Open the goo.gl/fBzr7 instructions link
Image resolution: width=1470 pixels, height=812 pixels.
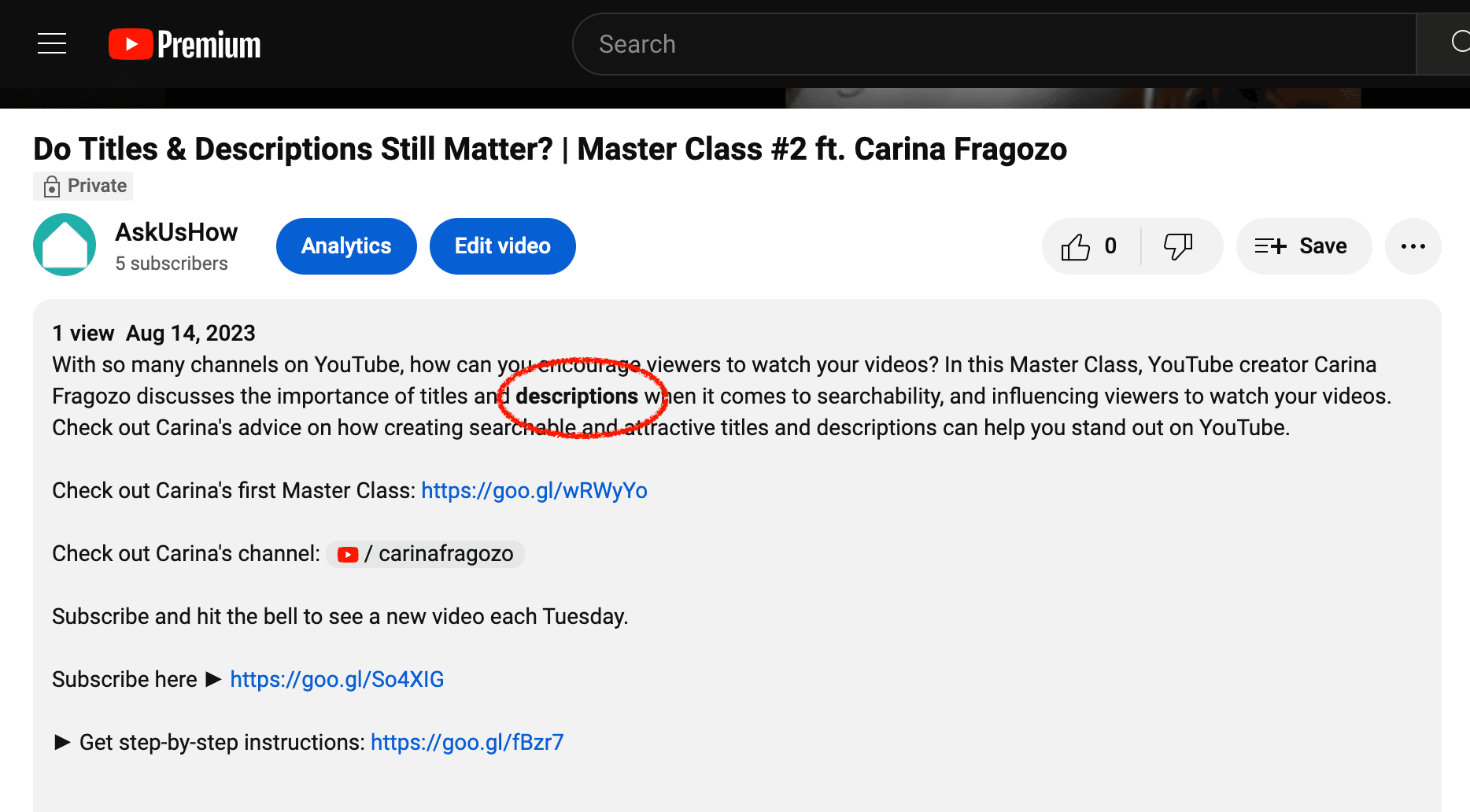tap(467, 743)
